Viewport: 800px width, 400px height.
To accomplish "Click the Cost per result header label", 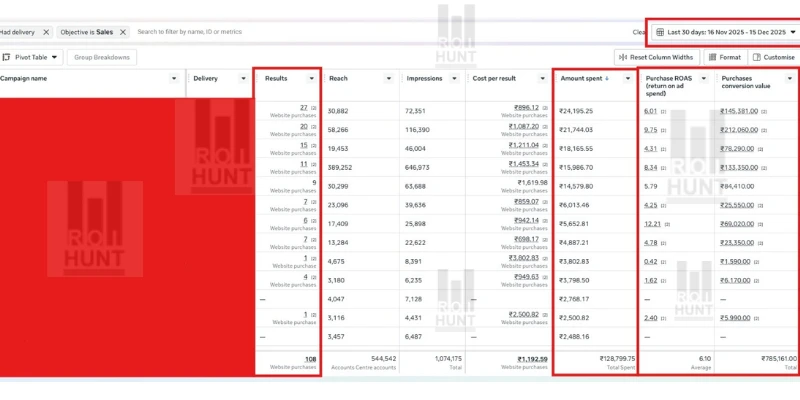I will [x=494, y=79].
